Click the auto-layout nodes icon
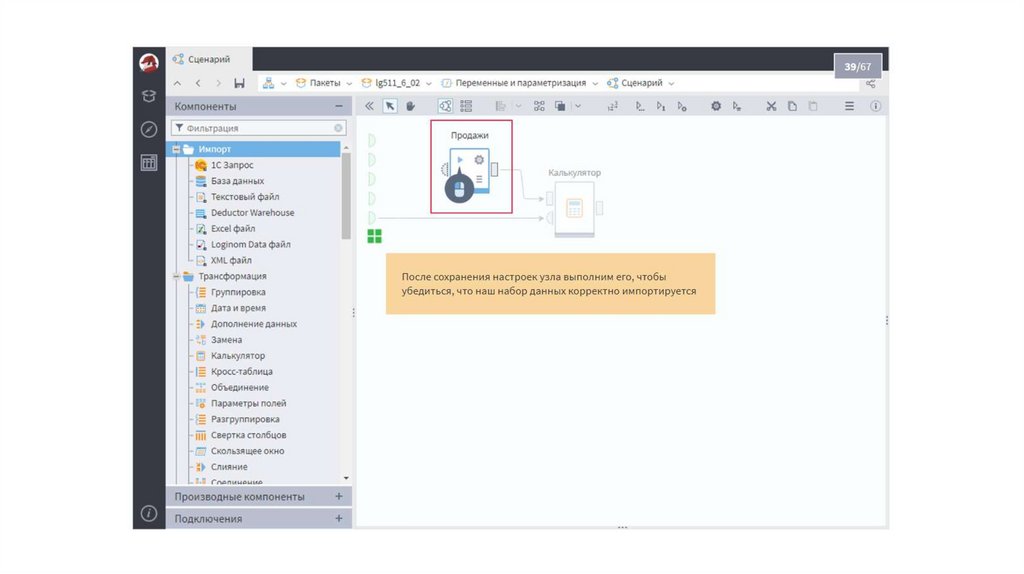Screen dimensions: 1024x574 [x=539, y=106]
